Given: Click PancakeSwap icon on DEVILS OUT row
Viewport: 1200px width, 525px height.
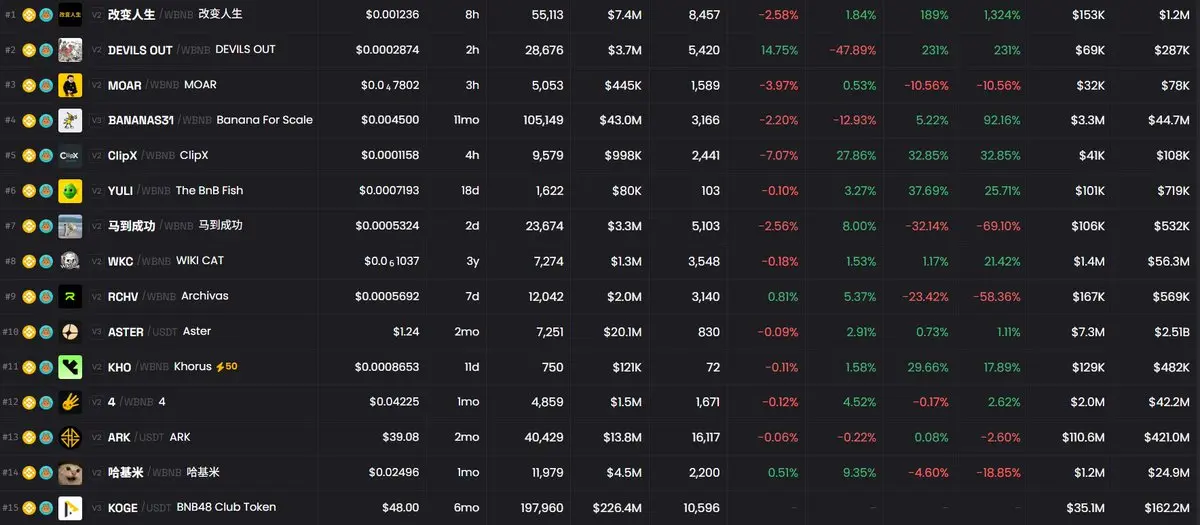Looking at the screenshot, I should click(x=46, y=50).
